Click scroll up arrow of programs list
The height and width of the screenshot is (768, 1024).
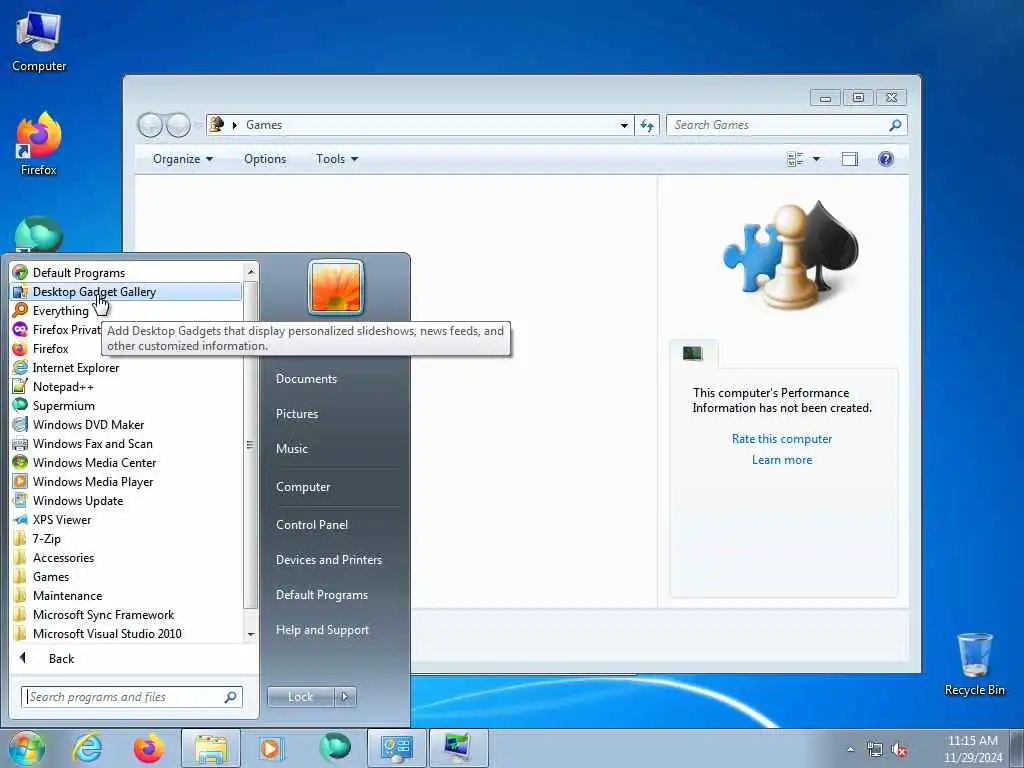pyautogui.click(x=251, y=271)
